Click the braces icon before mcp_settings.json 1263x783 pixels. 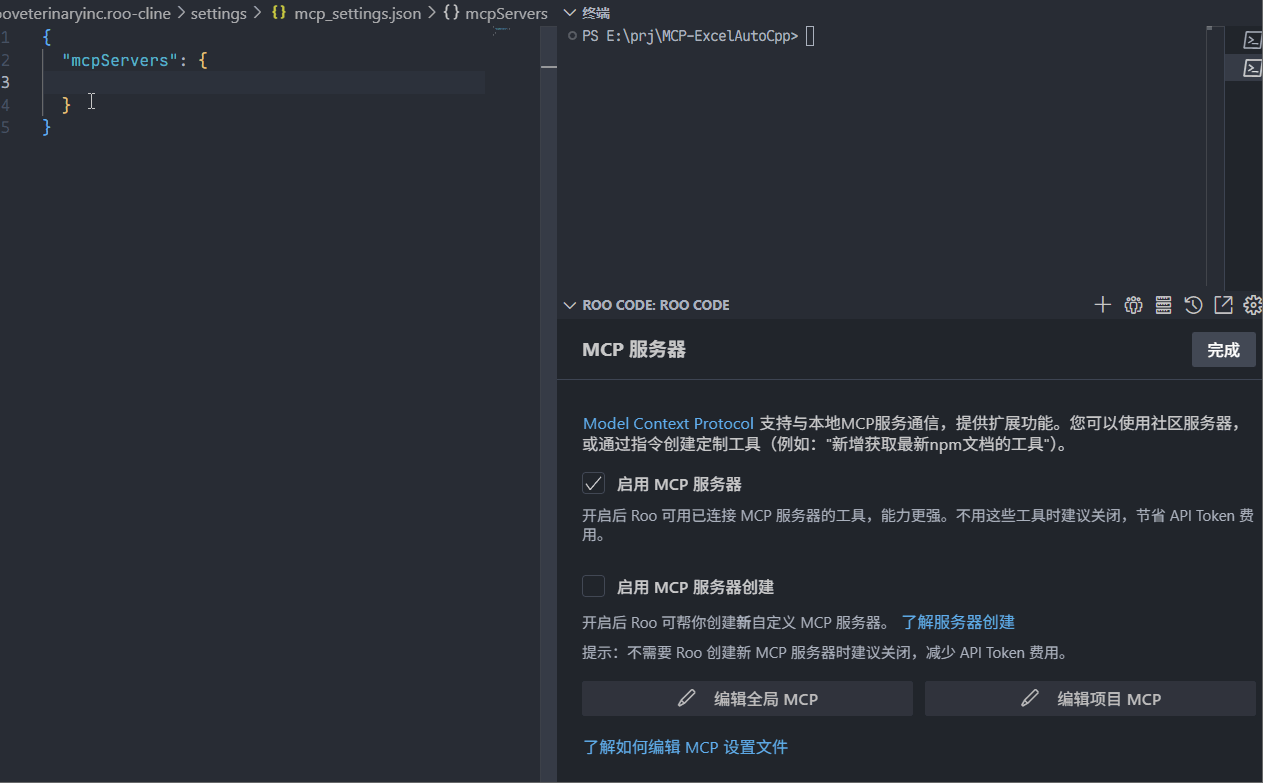(279, 14)
